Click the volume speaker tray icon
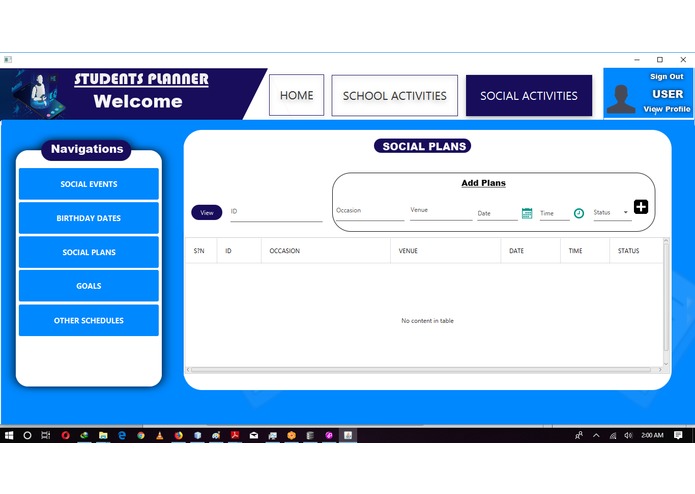The width and height of the screenshot is (695, 494). point(628,435)
